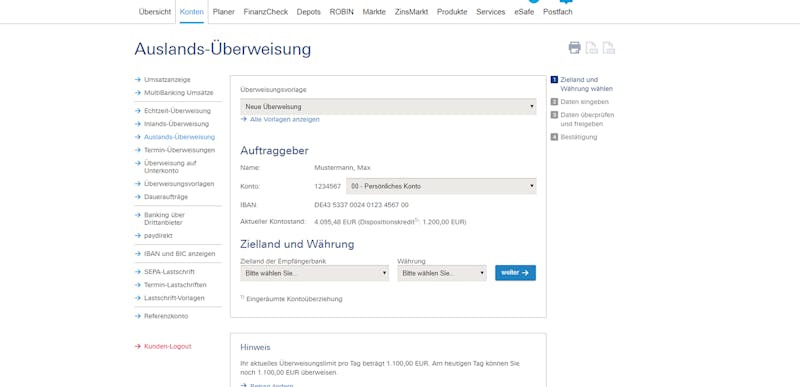Image resolution: width=800 pixels, height=387 pixels.
Task: Click the Zielland und Währung section heading
Action: pyautogui.click(x=297, y=244)
